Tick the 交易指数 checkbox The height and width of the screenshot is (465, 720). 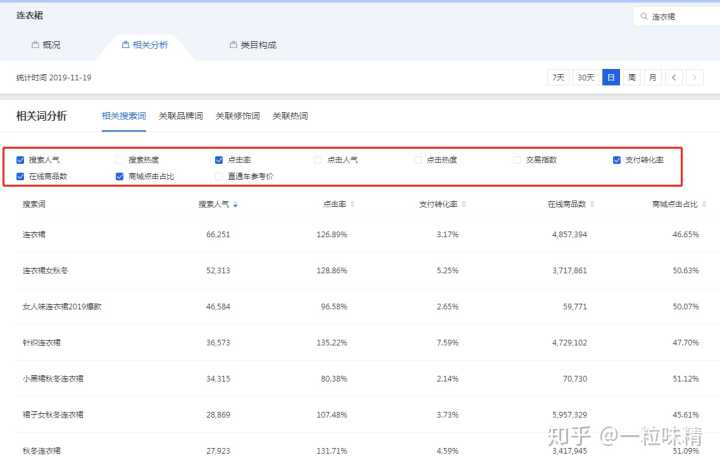click(x=517, y=160)
